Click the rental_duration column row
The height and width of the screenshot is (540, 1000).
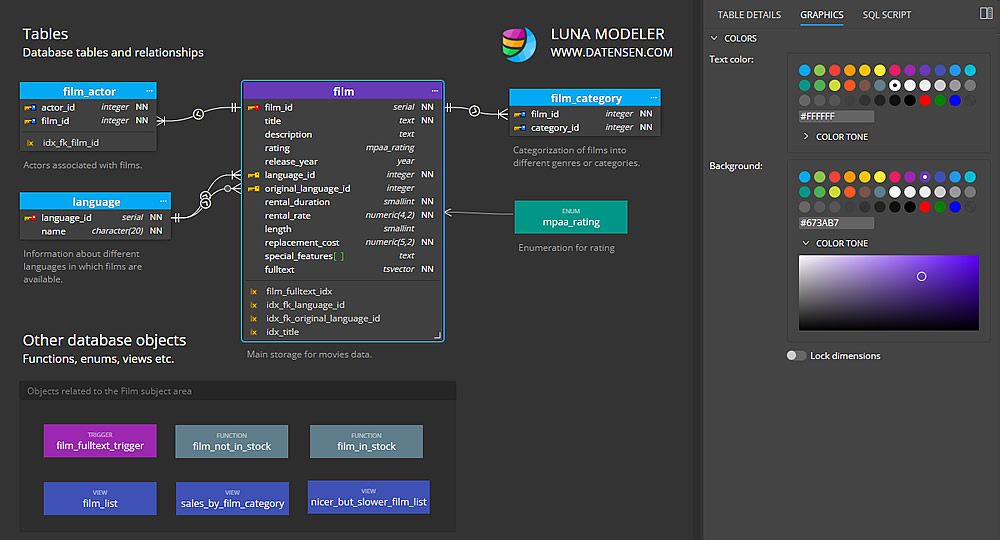[343, 202]
